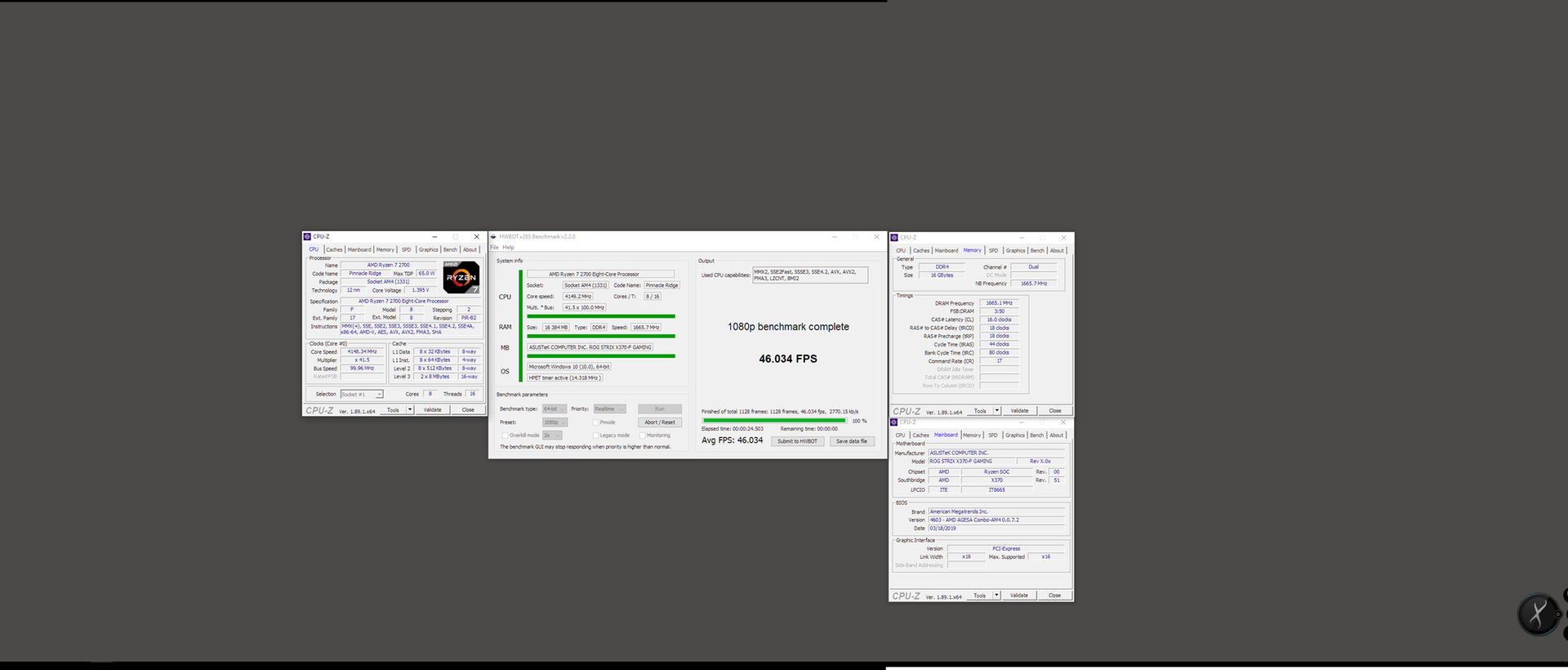The image size is (1568, 670).
Task: Click the Save data file button
Action: coord(852,441)
